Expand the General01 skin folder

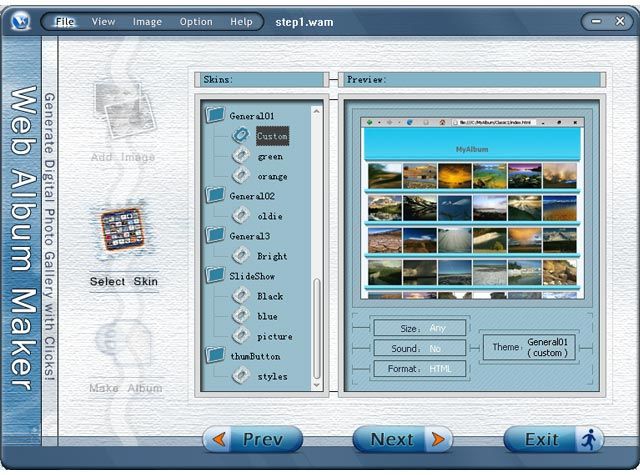215,116
